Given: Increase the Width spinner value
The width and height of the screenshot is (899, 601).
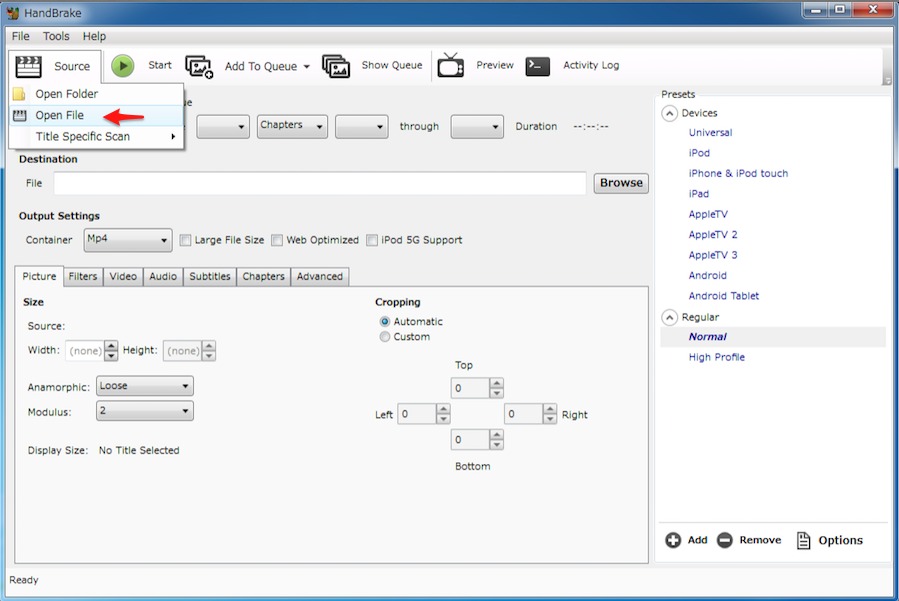Looking at the screenshot, I should [111, 346].
